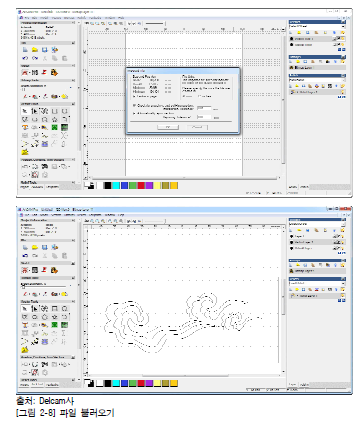Pick the orange colour swatch in swirl-drawing window
This screenshot has width=362, height=423.
click(x=174, y=383)
